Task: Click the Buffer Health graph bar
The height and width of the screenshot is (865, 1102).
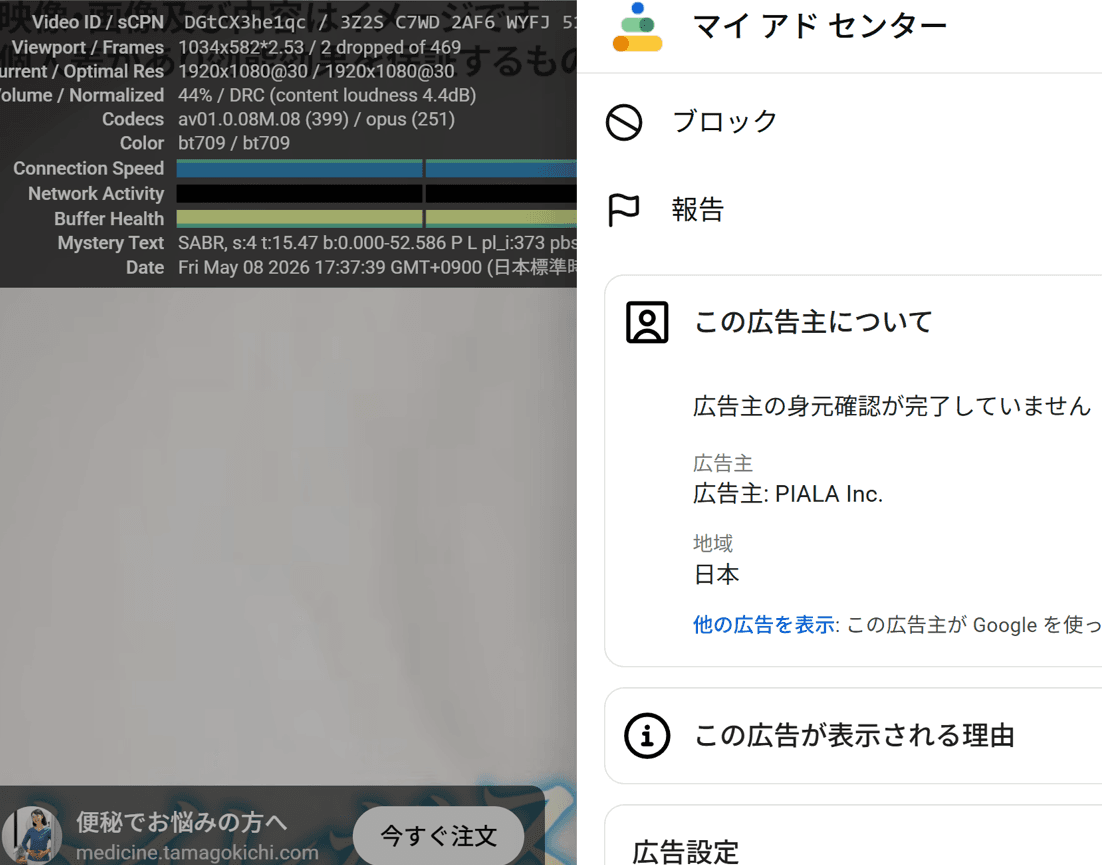Action: click(377, 219)
